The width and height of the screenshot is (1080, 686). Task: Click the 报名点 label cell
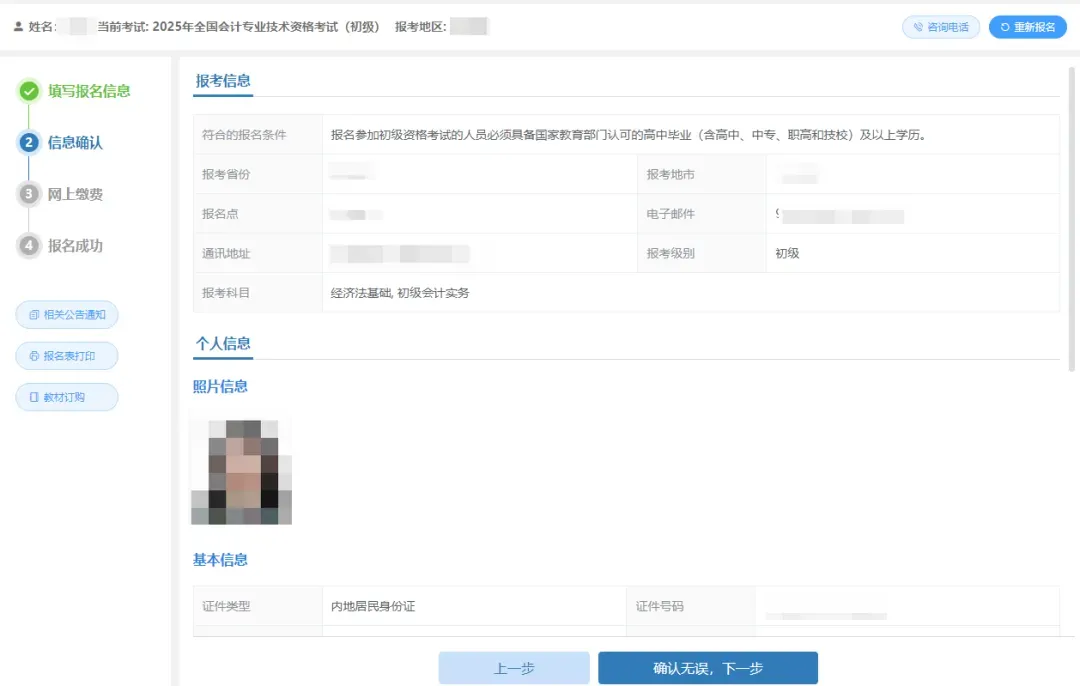pyautogui.click(x=258, y=214)
